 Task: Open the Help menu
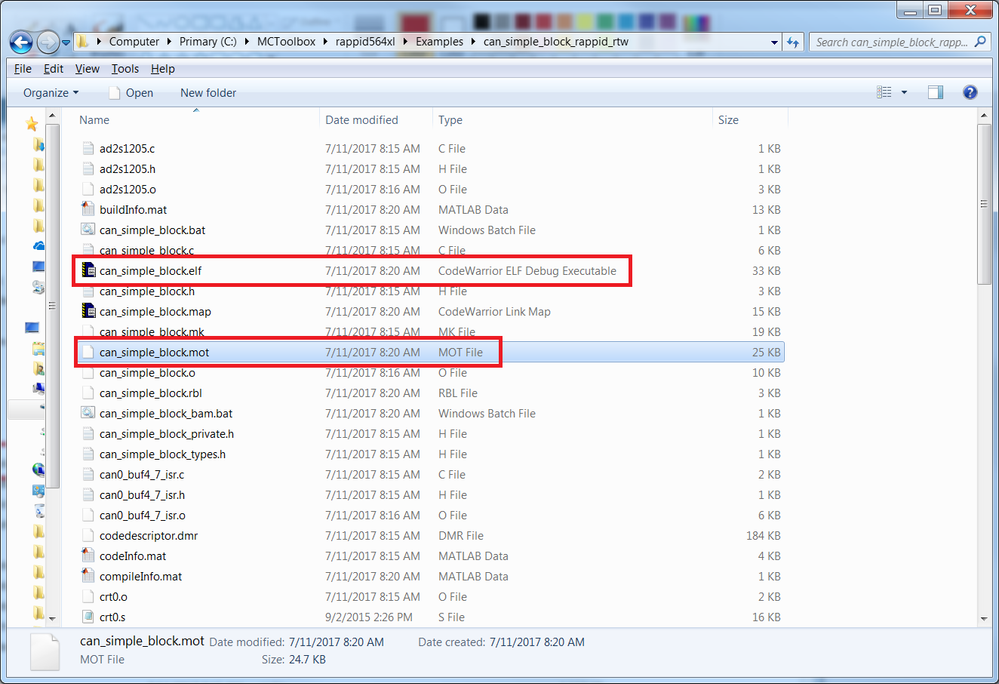pos(162,69)
